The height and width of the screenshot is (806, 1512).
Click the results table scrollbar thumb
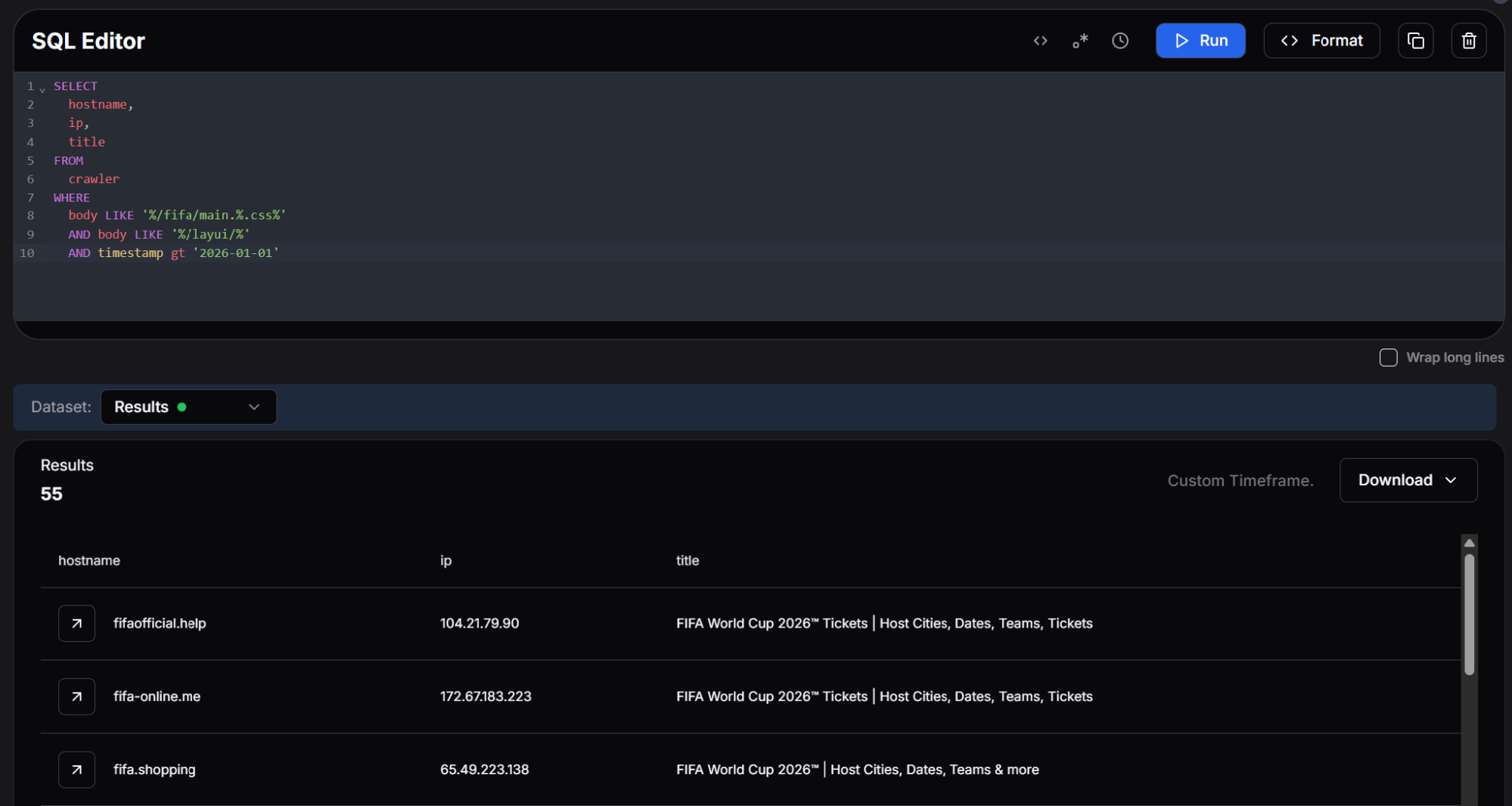click(1469, 615)
